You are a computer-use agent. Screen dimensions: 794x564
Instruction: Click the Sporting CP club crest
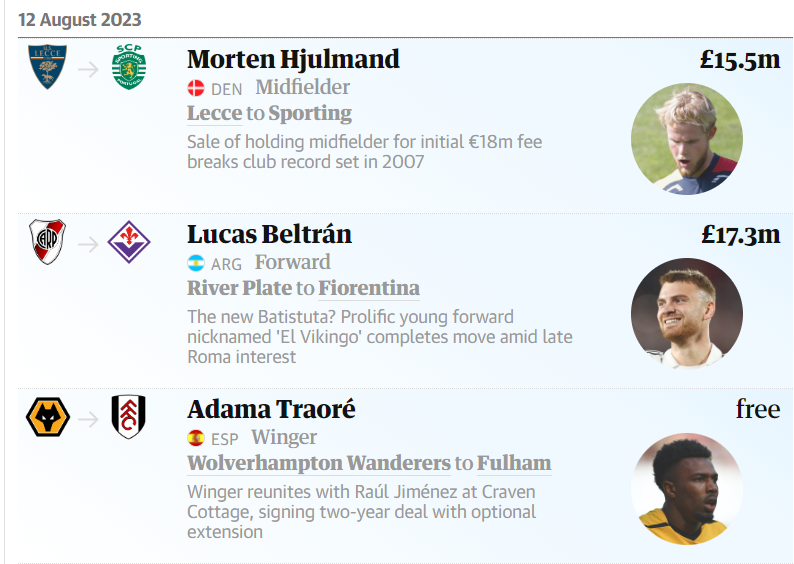(129, 68)
